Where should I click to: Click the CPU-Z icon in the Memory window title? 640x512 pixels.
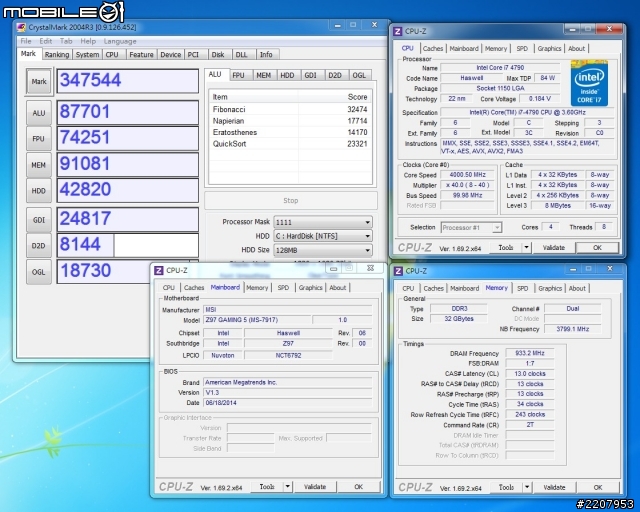pos(398,271)
